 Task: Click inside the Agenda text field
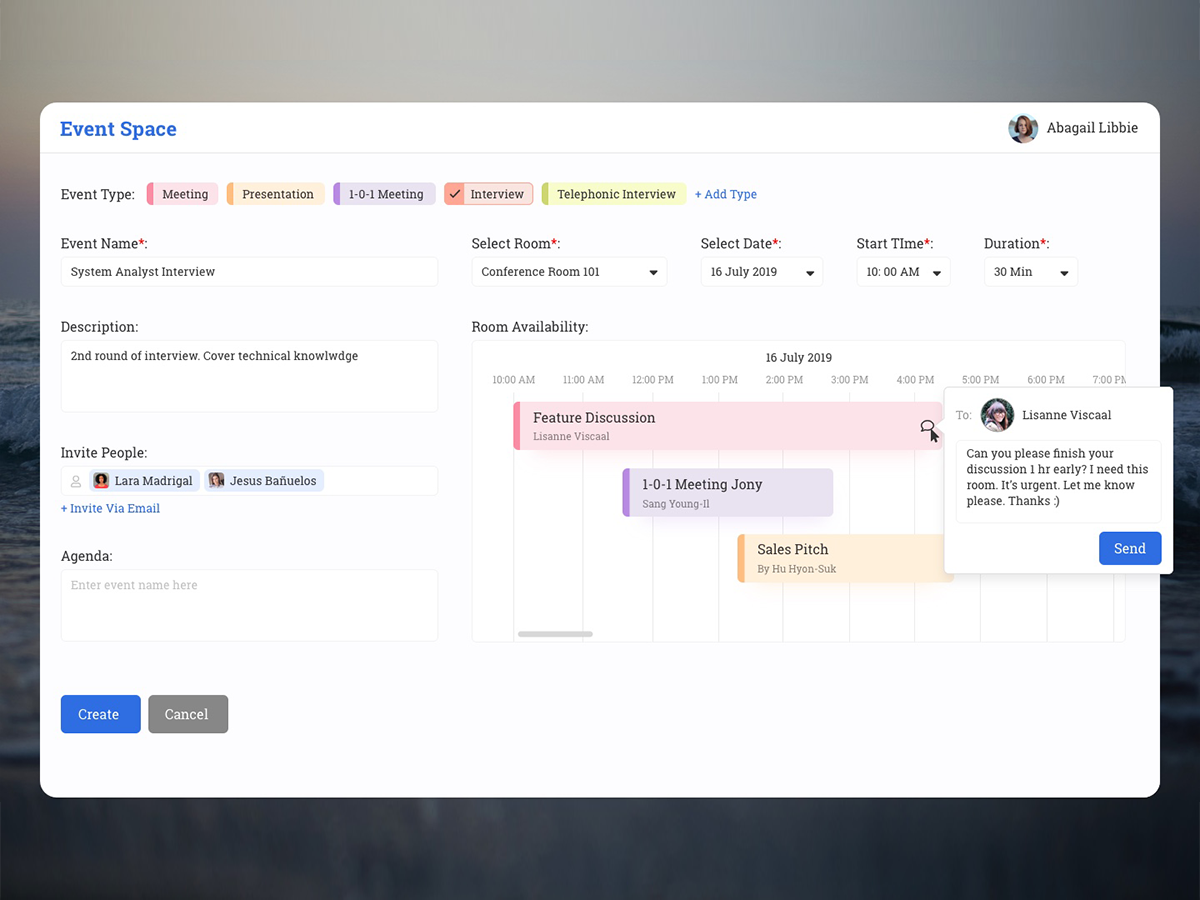(x=248, y=604)
